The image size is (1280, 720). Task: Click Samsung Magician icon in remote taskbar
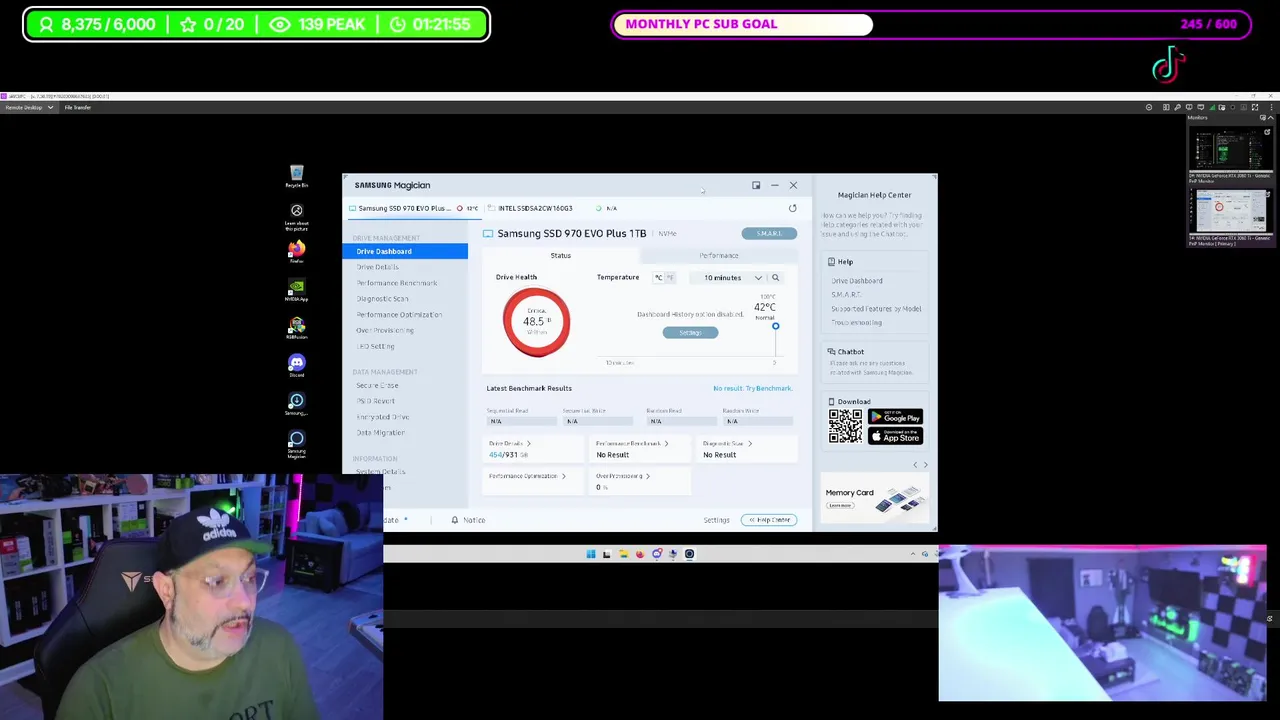click(x=689, y=554)
